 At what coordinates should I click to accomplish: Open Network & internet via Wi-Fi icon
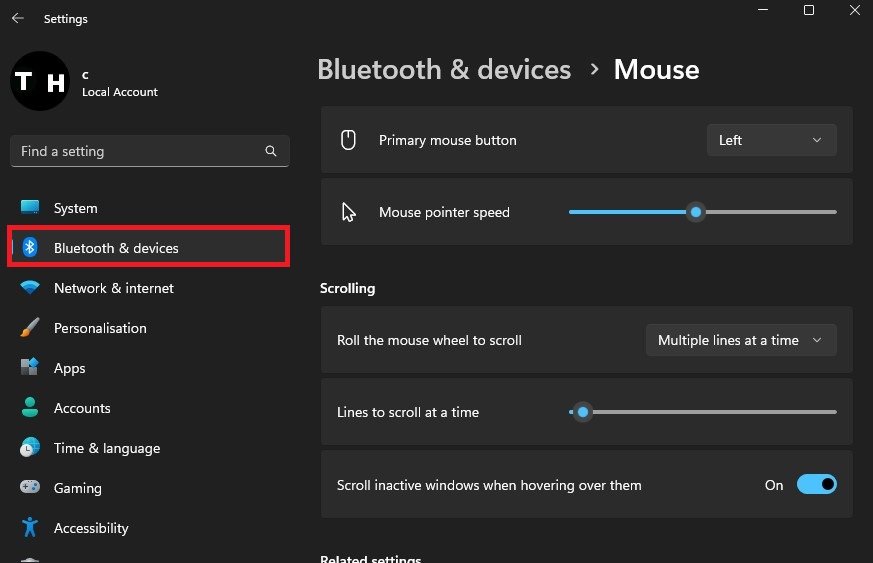click(30, 288)
